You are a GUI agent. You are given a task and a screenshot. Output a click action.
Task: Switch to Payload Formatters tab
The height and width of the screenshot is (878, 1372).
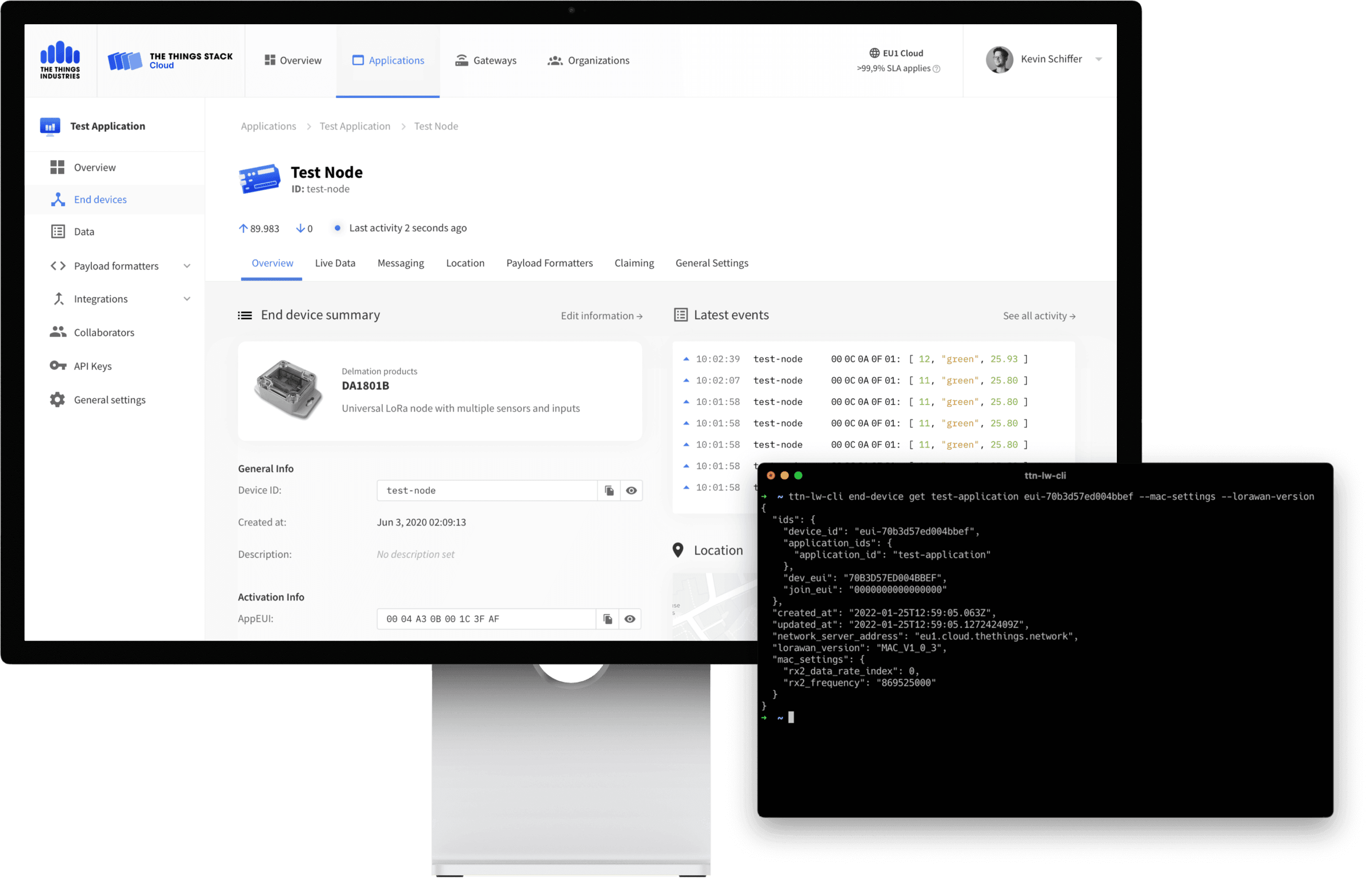tap(549, 263)
